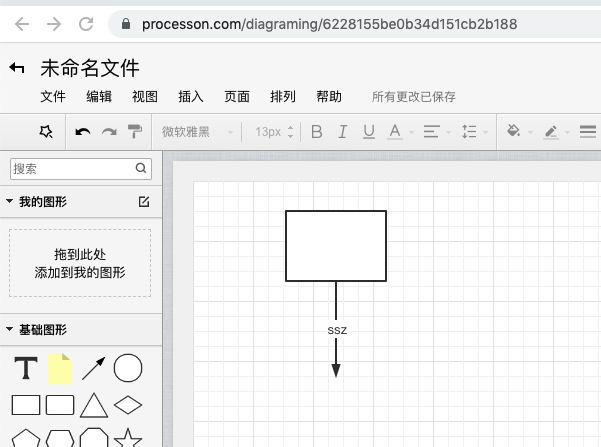
Task: Click the magnifier search icon
Action: (x=141, y=168)
